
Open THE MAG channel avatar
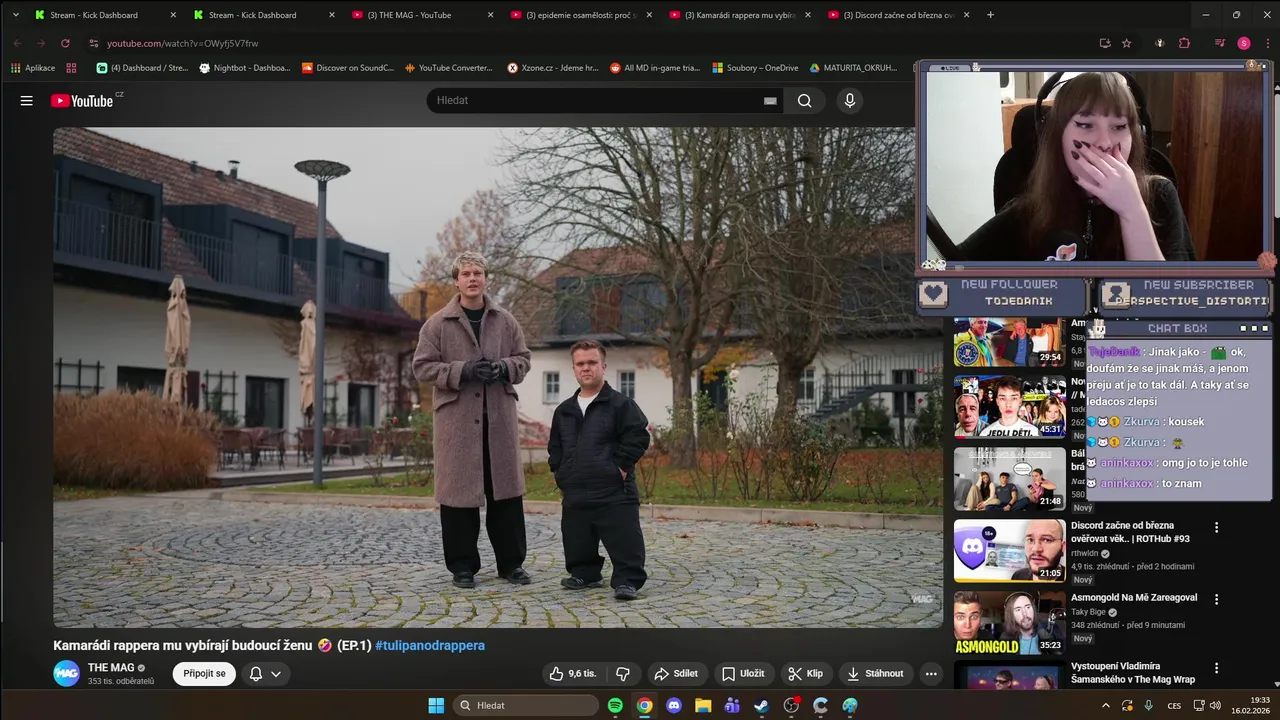tap(66, 673)
